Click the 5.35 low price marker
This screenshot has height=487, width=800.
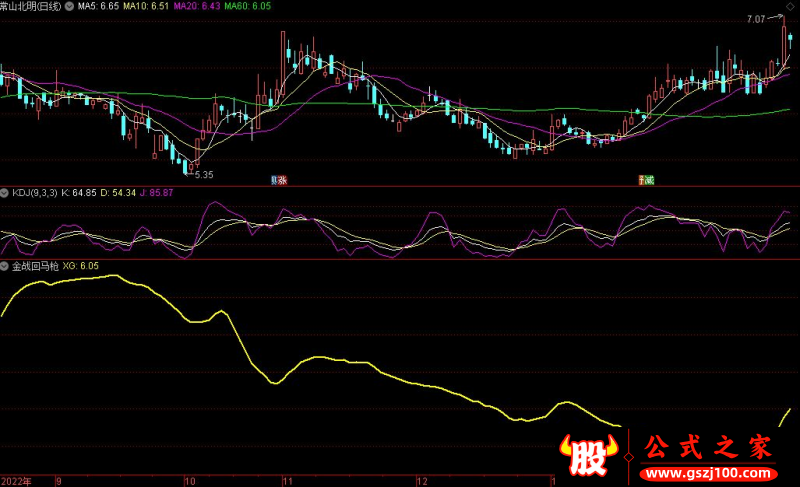point(204,174)
